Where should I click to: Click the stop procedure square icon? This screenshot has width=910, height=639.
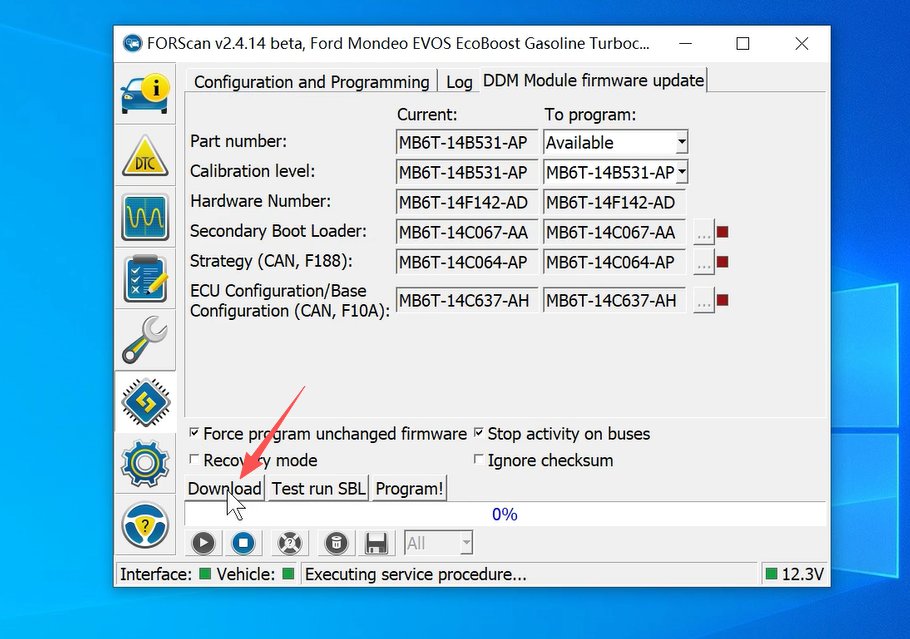coord(243,543)
